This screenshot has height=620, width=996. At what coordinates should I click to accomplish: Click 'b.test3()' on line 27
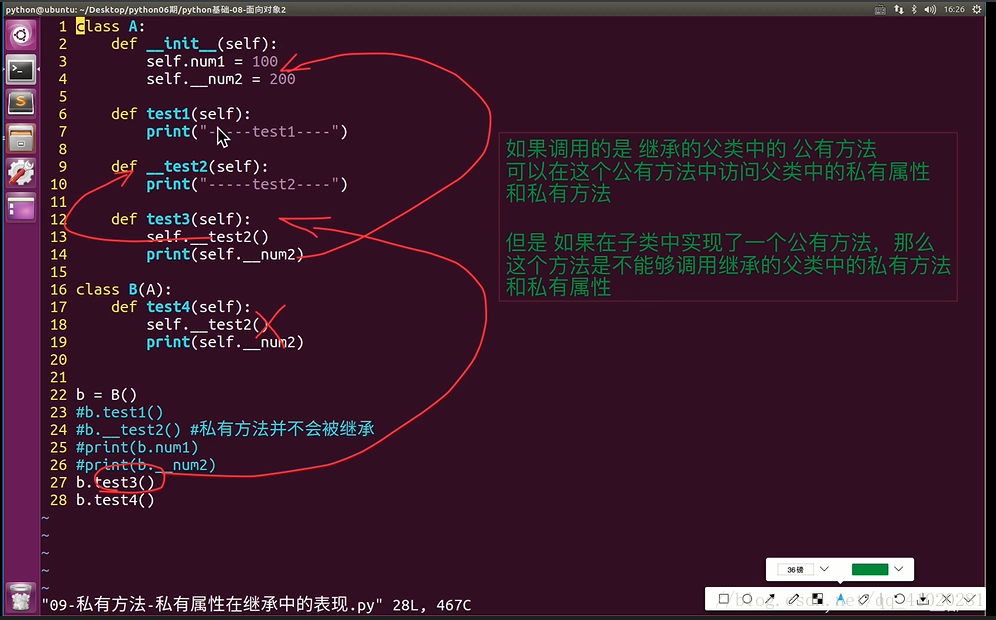point(115,483)
